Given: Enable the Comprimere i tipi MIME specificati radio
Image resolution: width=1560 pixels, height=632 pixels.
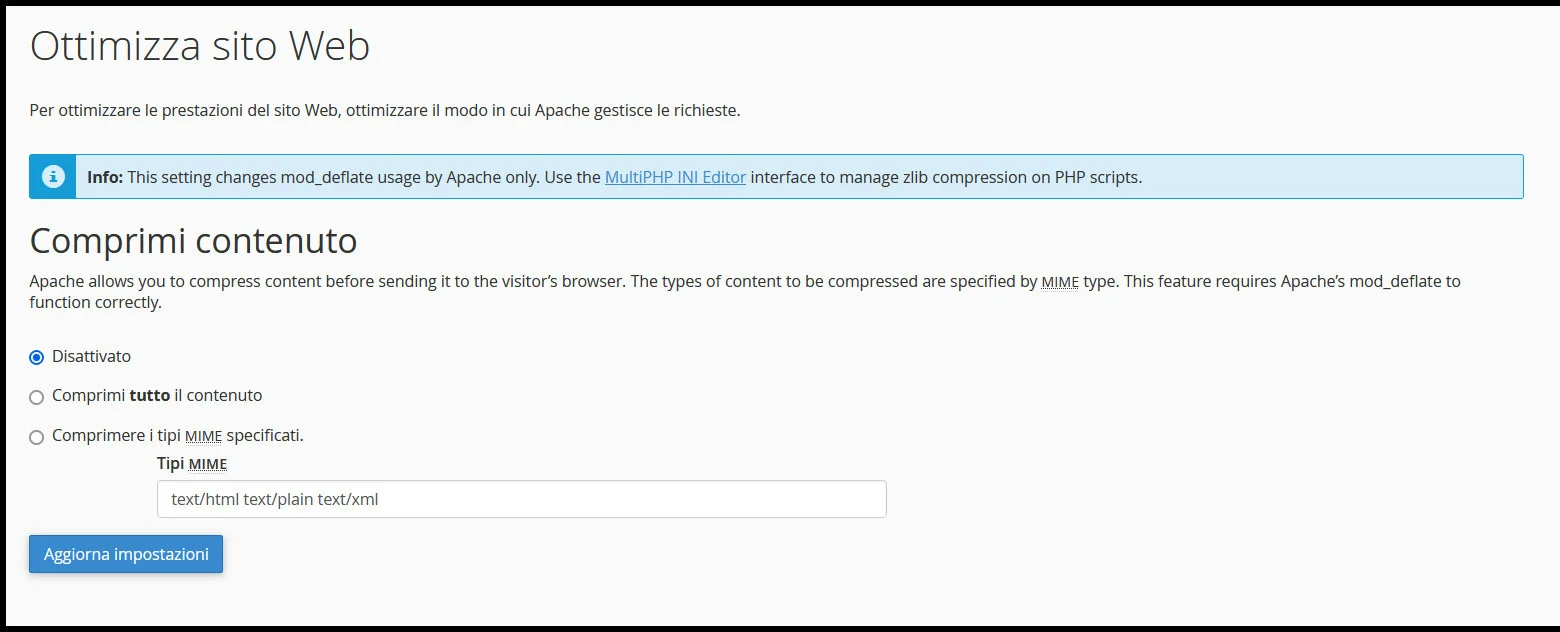Looking at the screenshot, I should pyautogui.click(x=37, y=437).
